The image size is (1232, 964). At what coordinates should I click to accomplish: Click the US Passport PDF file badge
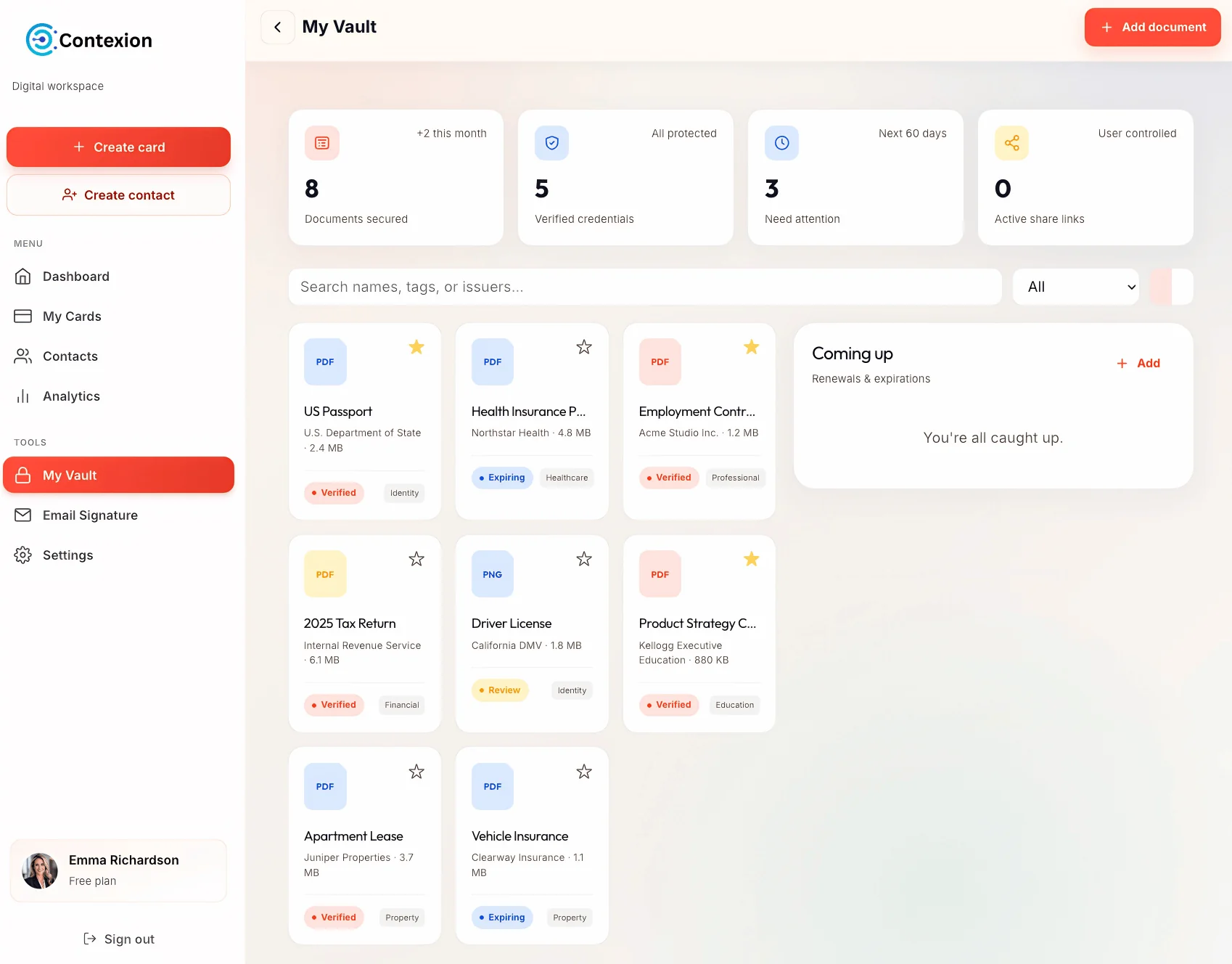(x=325, y=361)
